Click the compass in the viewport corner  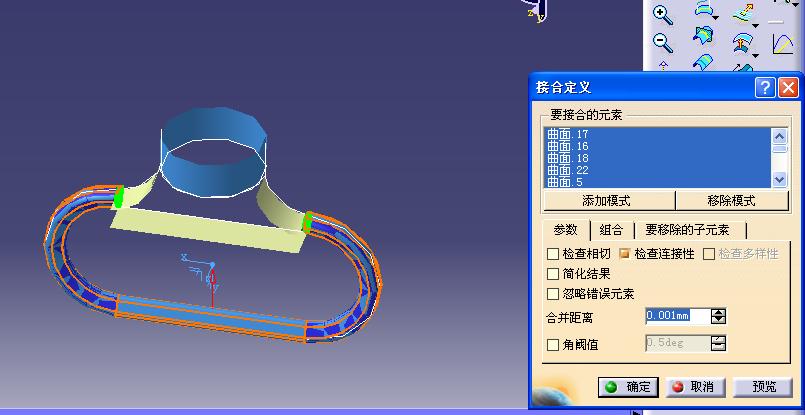tap(536, 10)
